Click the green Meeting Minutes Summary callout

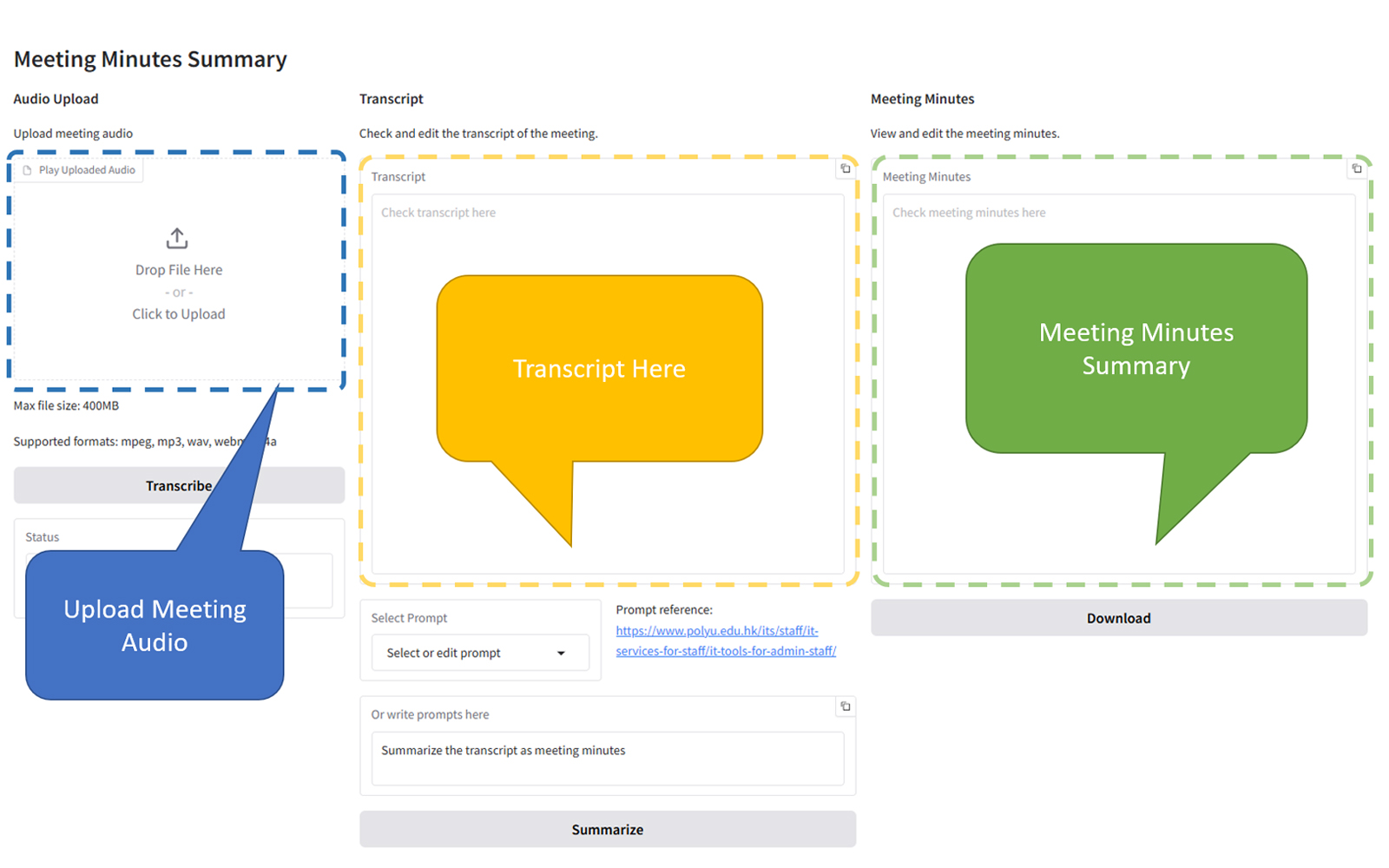(1136, 349)
